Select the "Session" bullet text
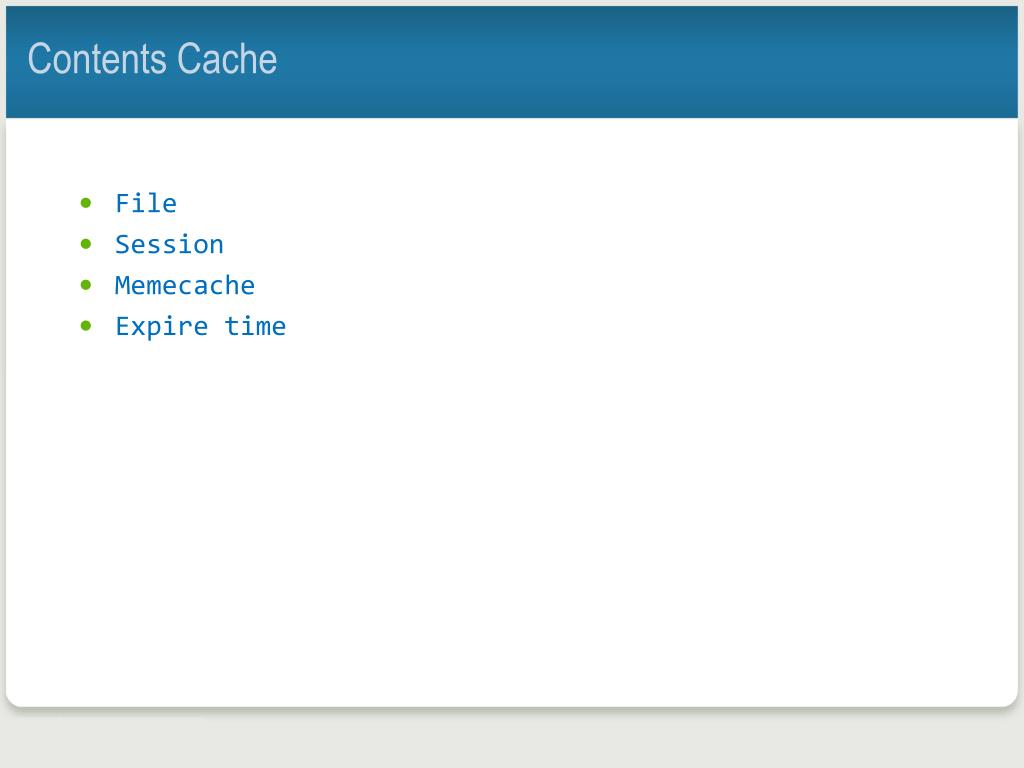 [x=170, y=244]
